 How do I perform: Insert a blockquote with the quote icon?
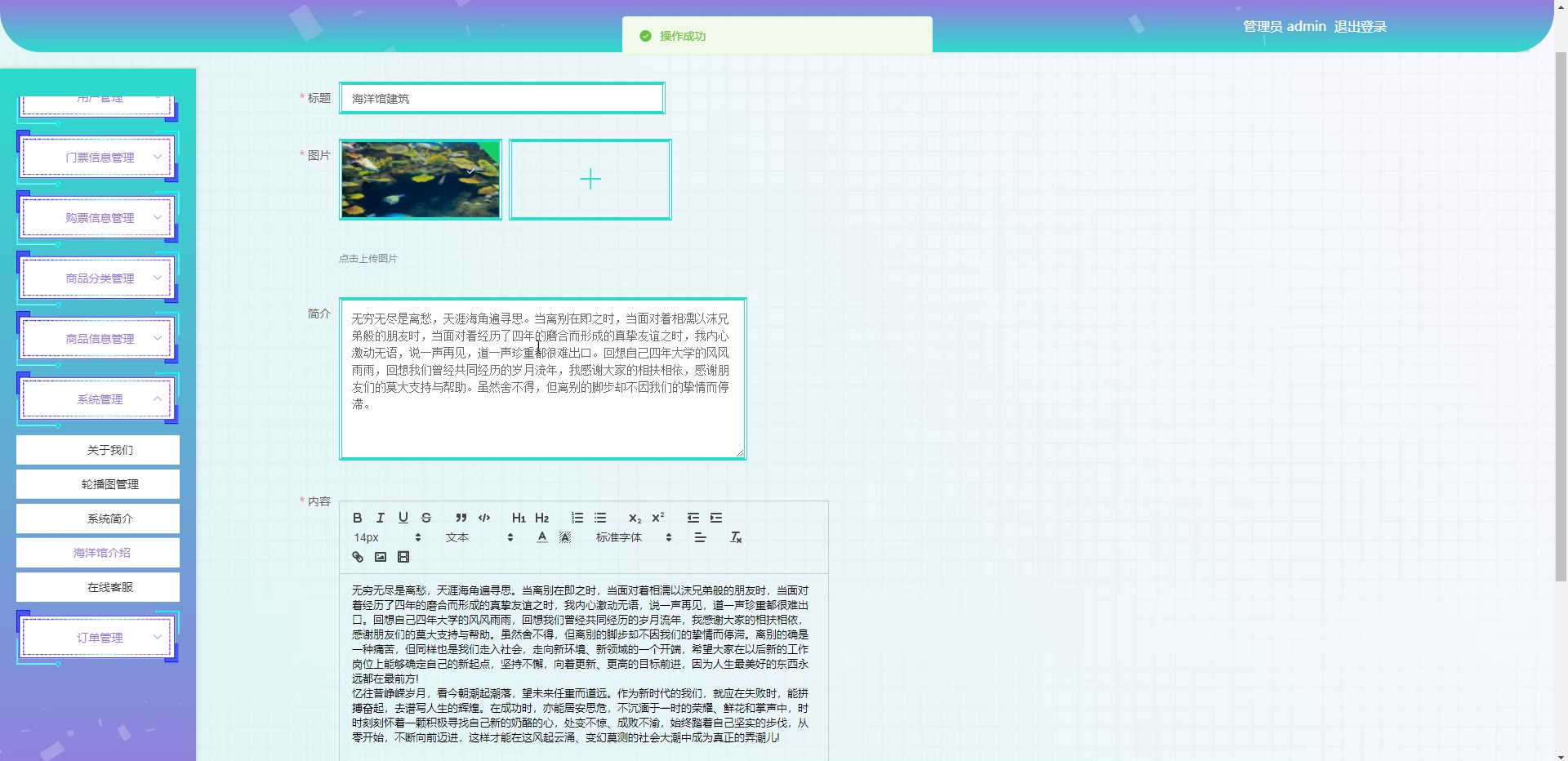[x=461, y=518]
